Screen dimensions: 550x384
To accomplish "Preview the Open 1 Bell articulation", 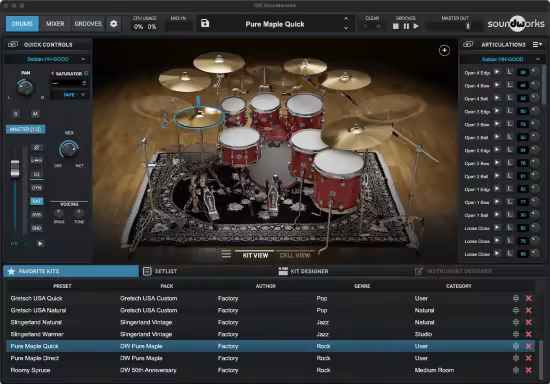I will pos(497,215).
